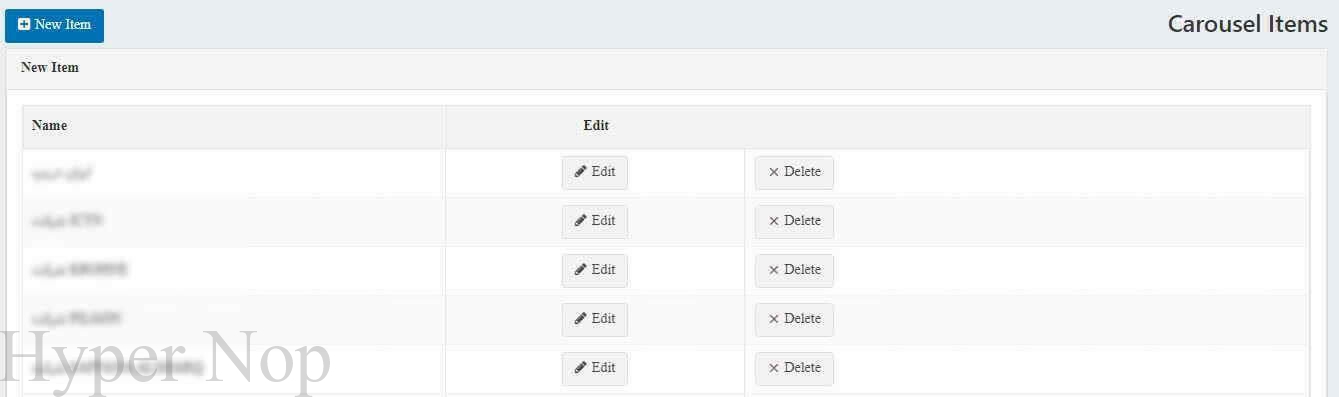This screenshot has height=397, width=1339.
Task: Select the third row's name cell
Action: 234,271
